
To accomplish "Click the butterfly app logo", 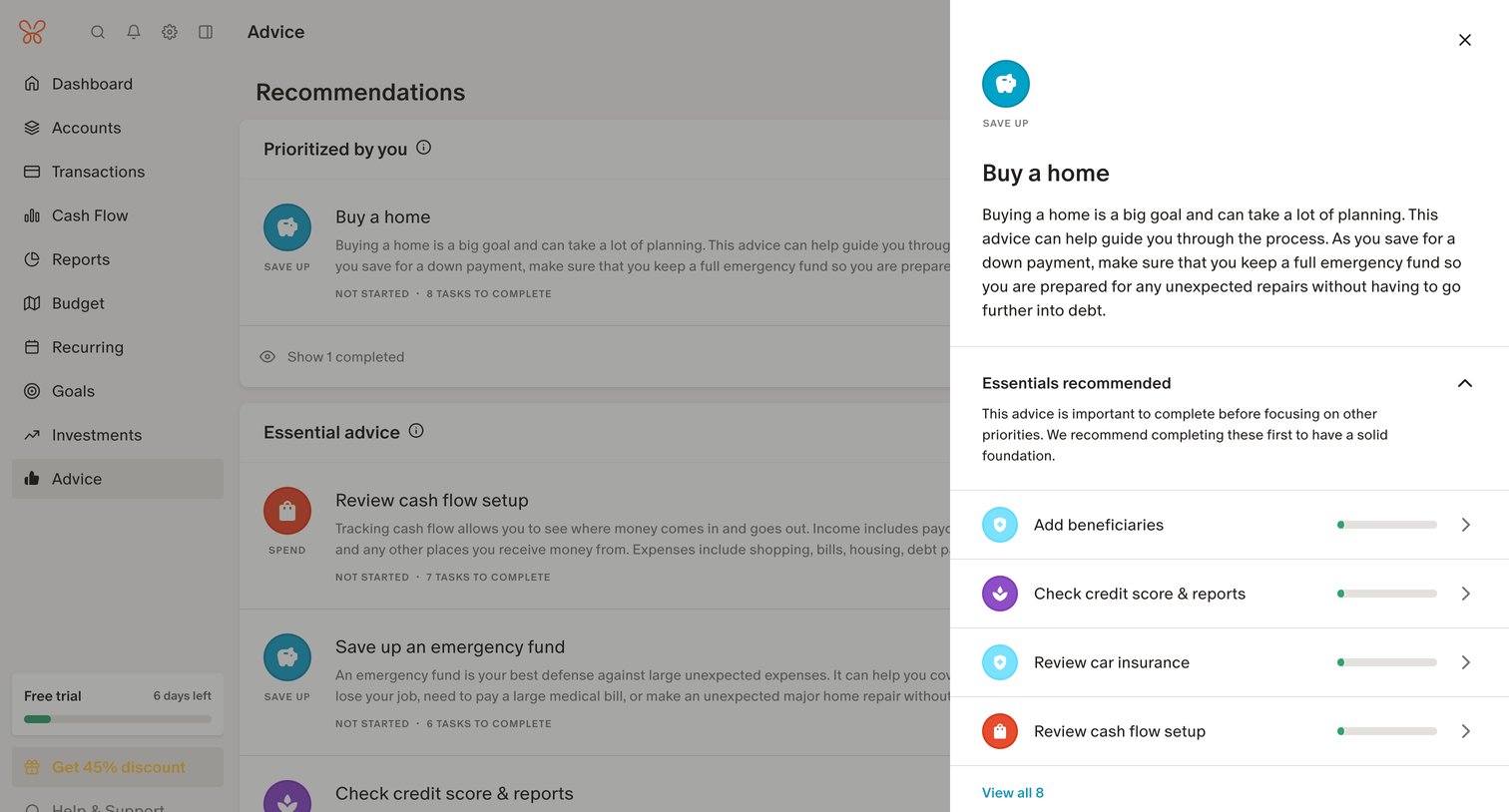I will point(32,32).
